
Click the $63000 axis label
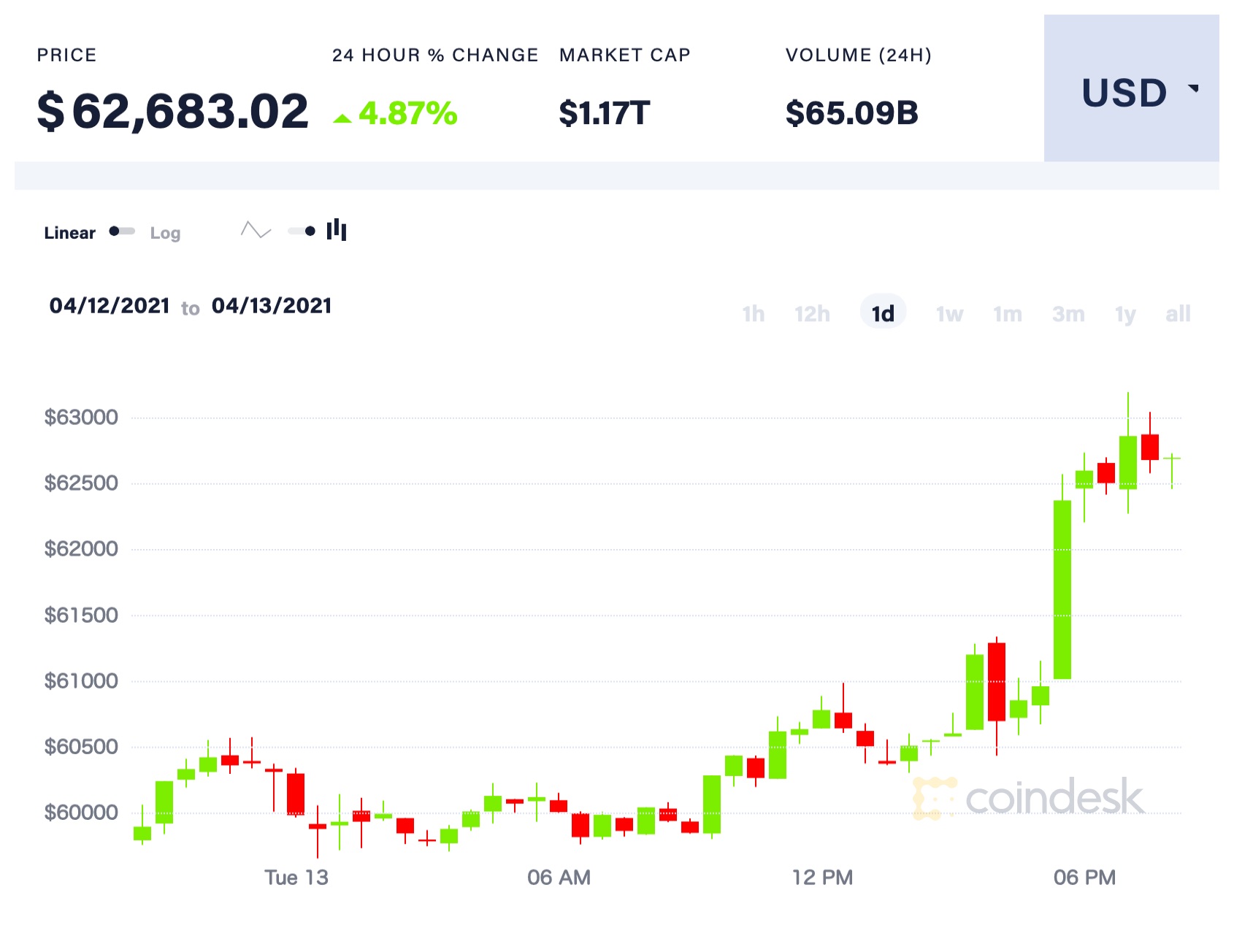click(81, 418)
